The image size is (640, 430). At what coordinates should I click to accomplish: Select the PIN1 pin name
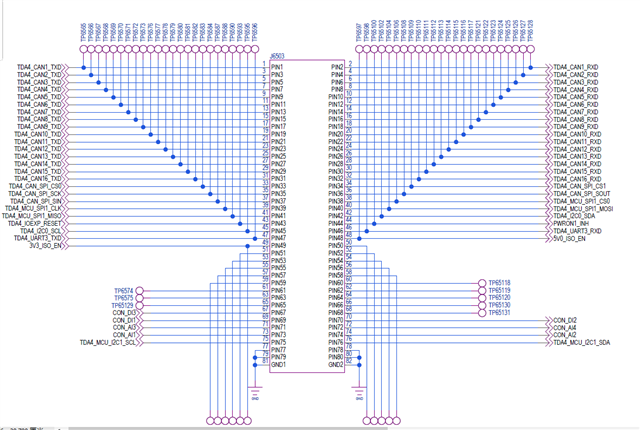pyautogui.click(x=277, y=67)
